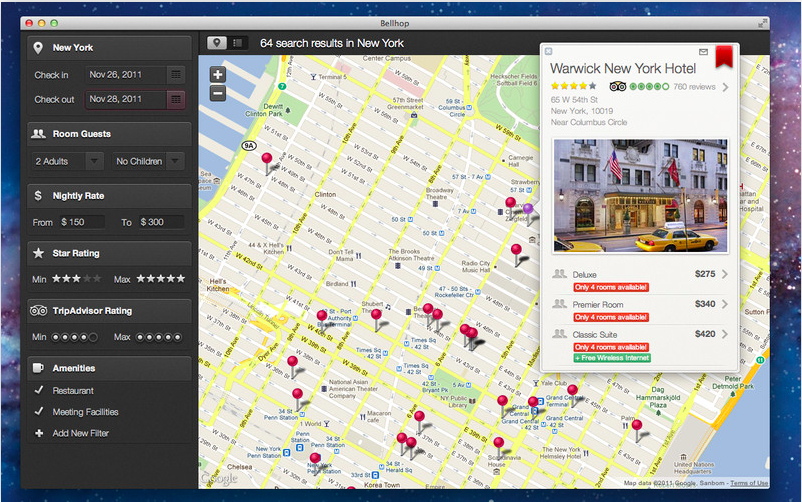Set Max TripAdvisor rating to first circle
This screenshot has height=502, width=802.
140,337
